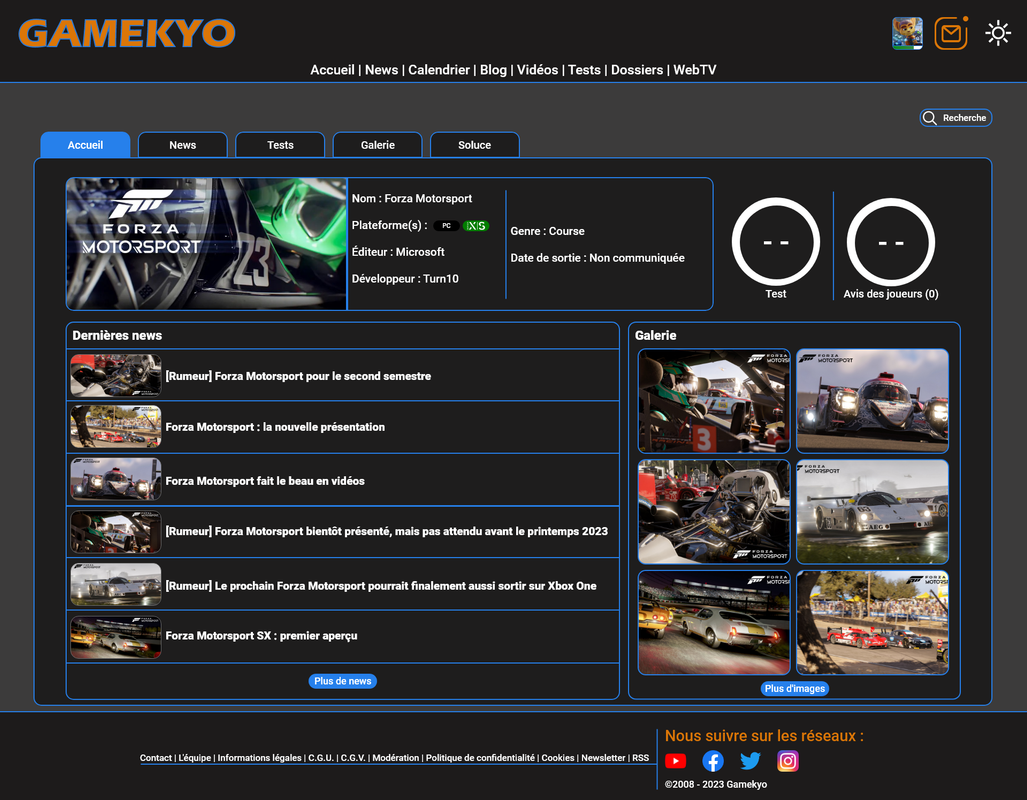Open Contact footer link
This screenshot has height=800, width=1027.
point(155,758)
